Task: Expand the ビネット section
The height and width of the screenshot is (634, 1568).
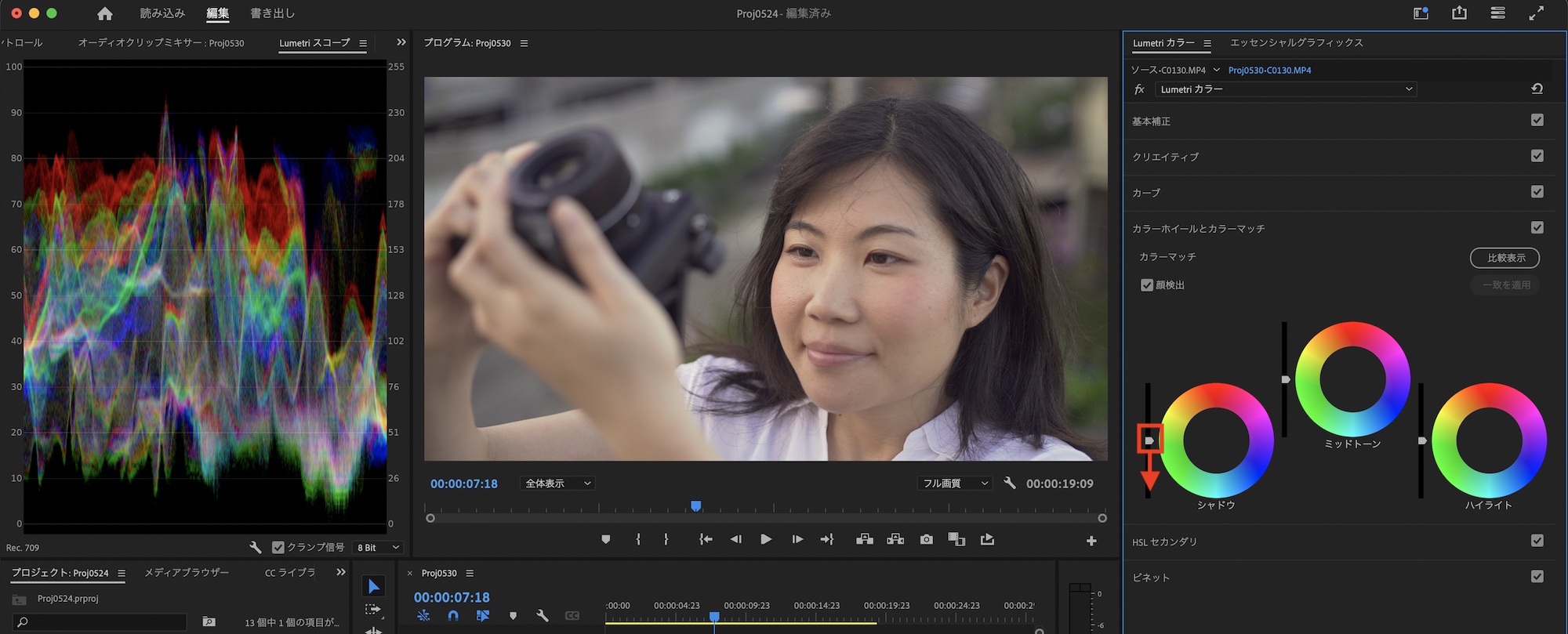Action: [1151, 578]
